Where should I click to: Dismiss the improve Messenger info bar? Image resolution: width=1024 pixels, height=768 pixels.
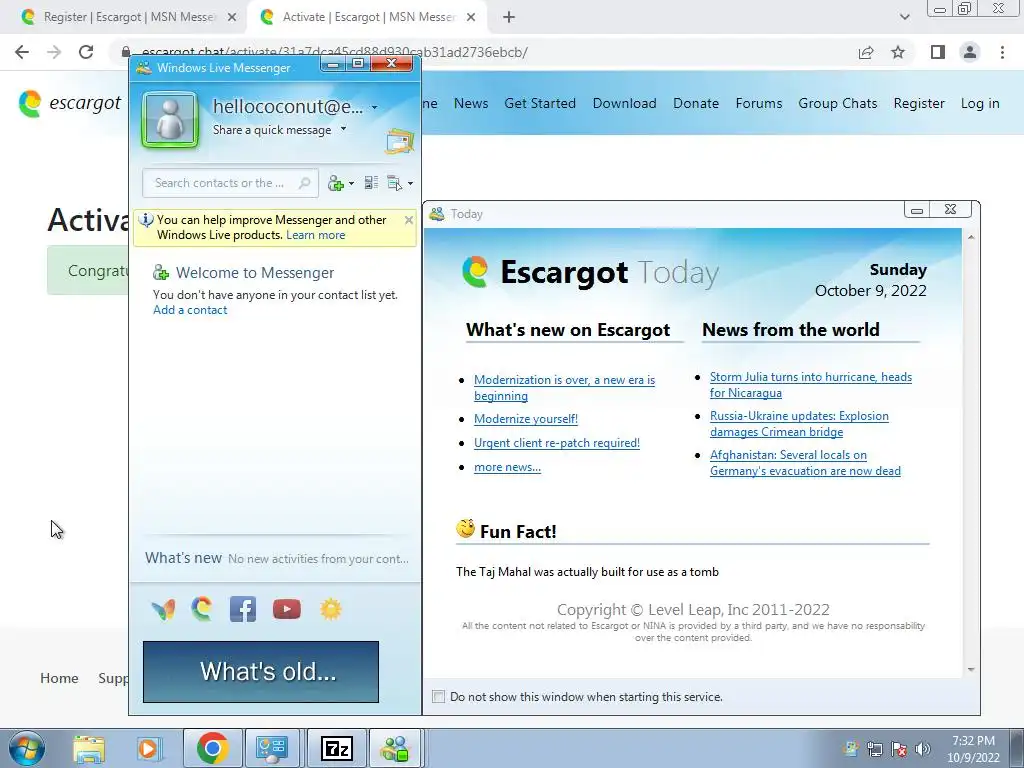pyautogui.click(x=409, y=220)
